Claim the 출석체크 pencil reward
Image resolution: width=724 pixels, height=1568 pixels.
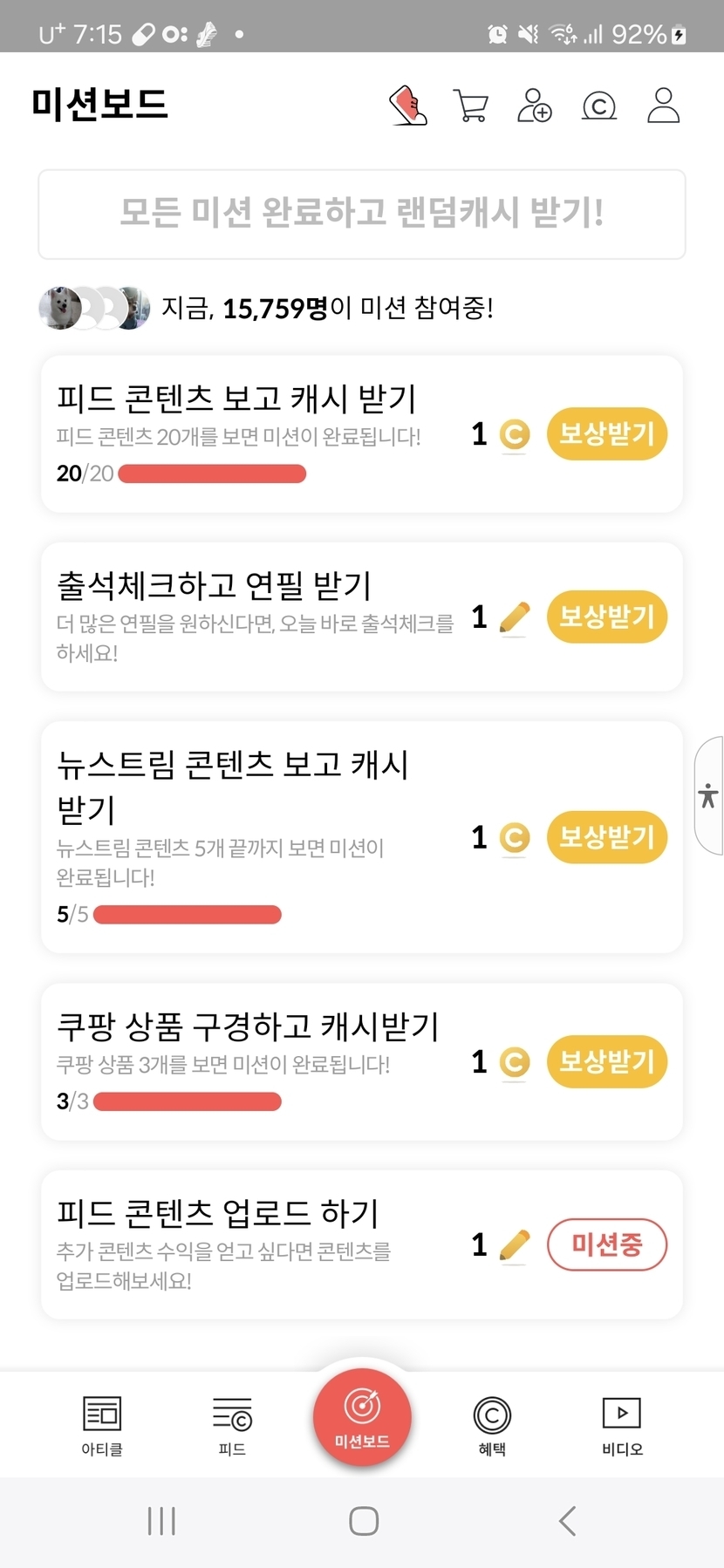point(607,617)
